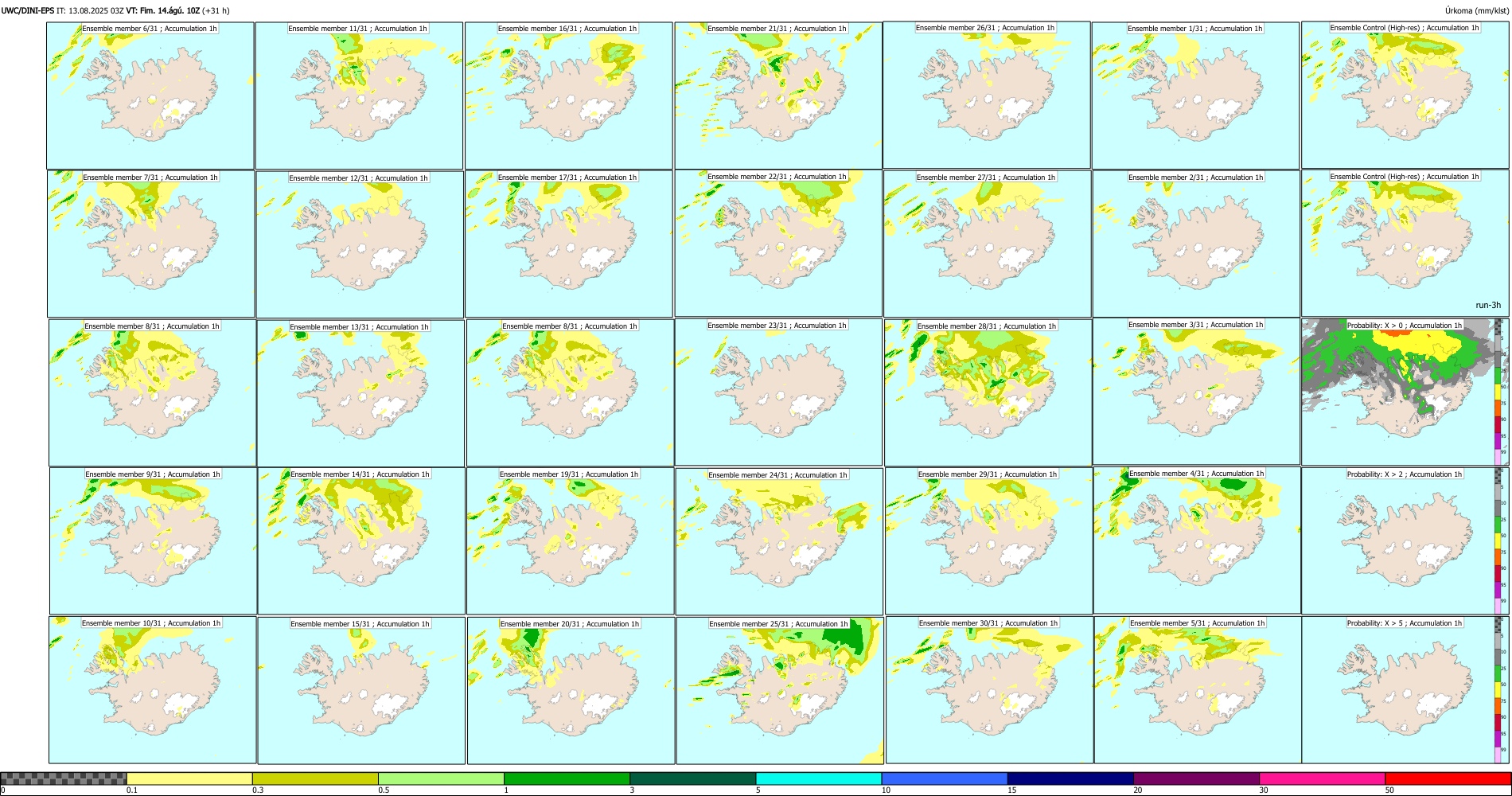Screen dimensions: 1512x796
Task: Choose the Ensemble member 2/31 panel
Action: pos(1196,244)
